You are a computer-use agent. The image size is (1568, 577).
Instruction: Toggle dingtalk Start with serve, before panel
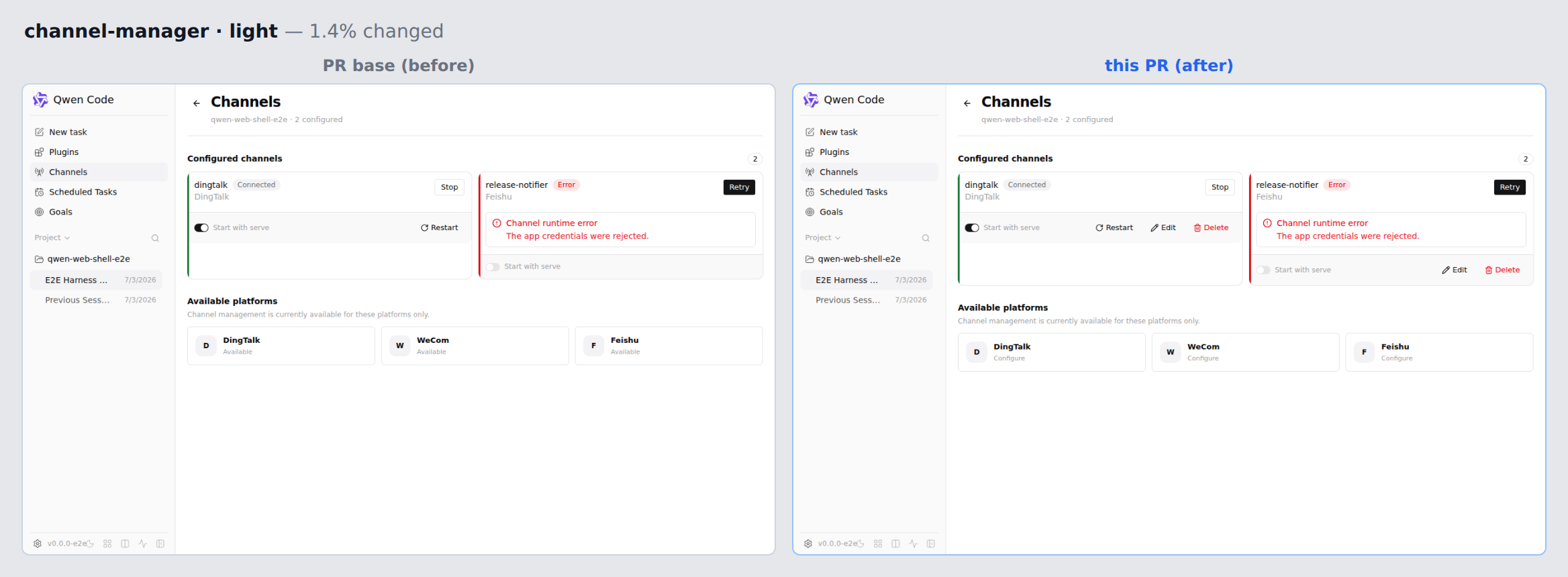pos(201,228)
